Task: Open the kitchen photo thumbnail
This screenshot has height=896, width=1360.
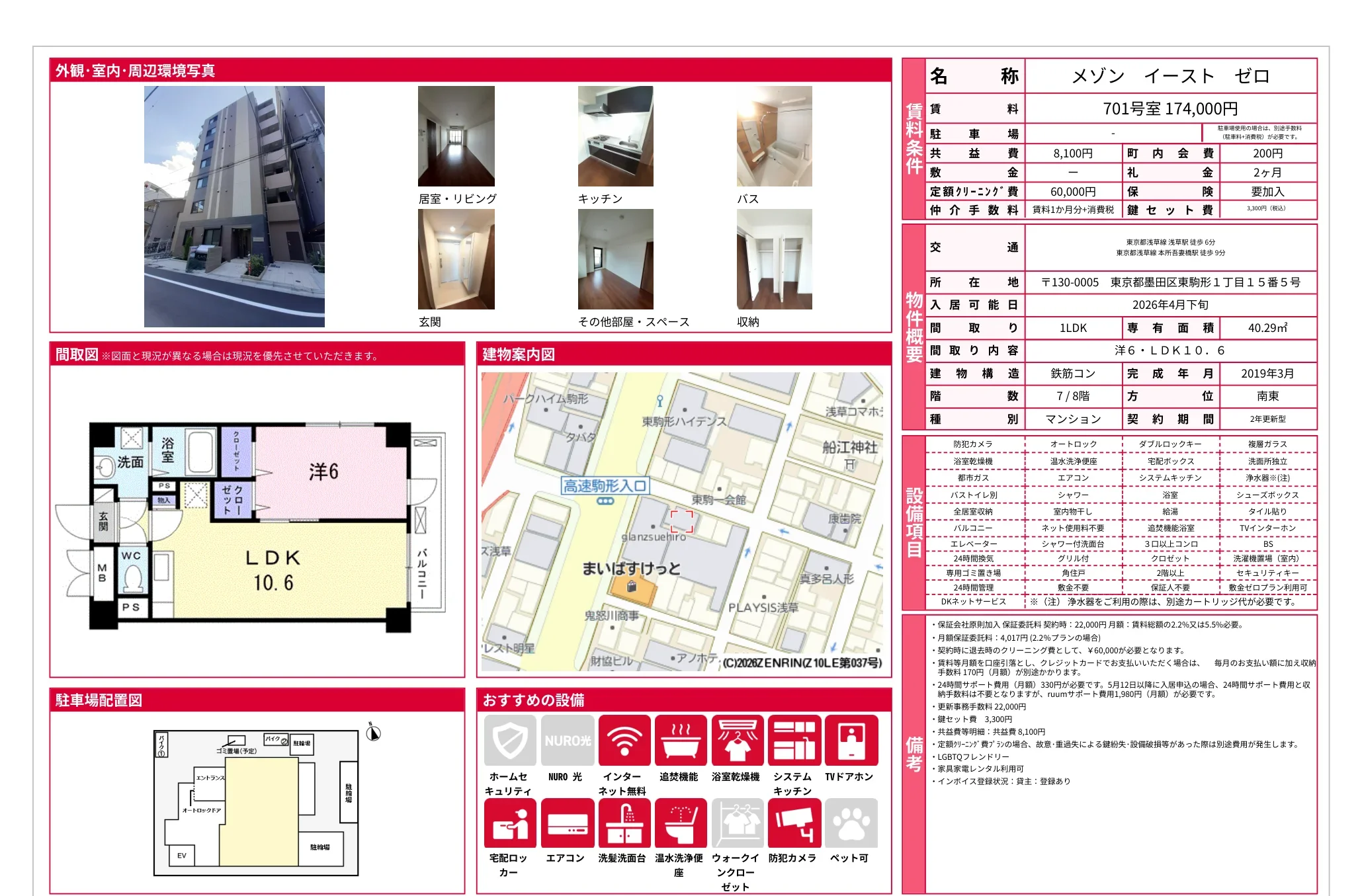Action: 615,136
